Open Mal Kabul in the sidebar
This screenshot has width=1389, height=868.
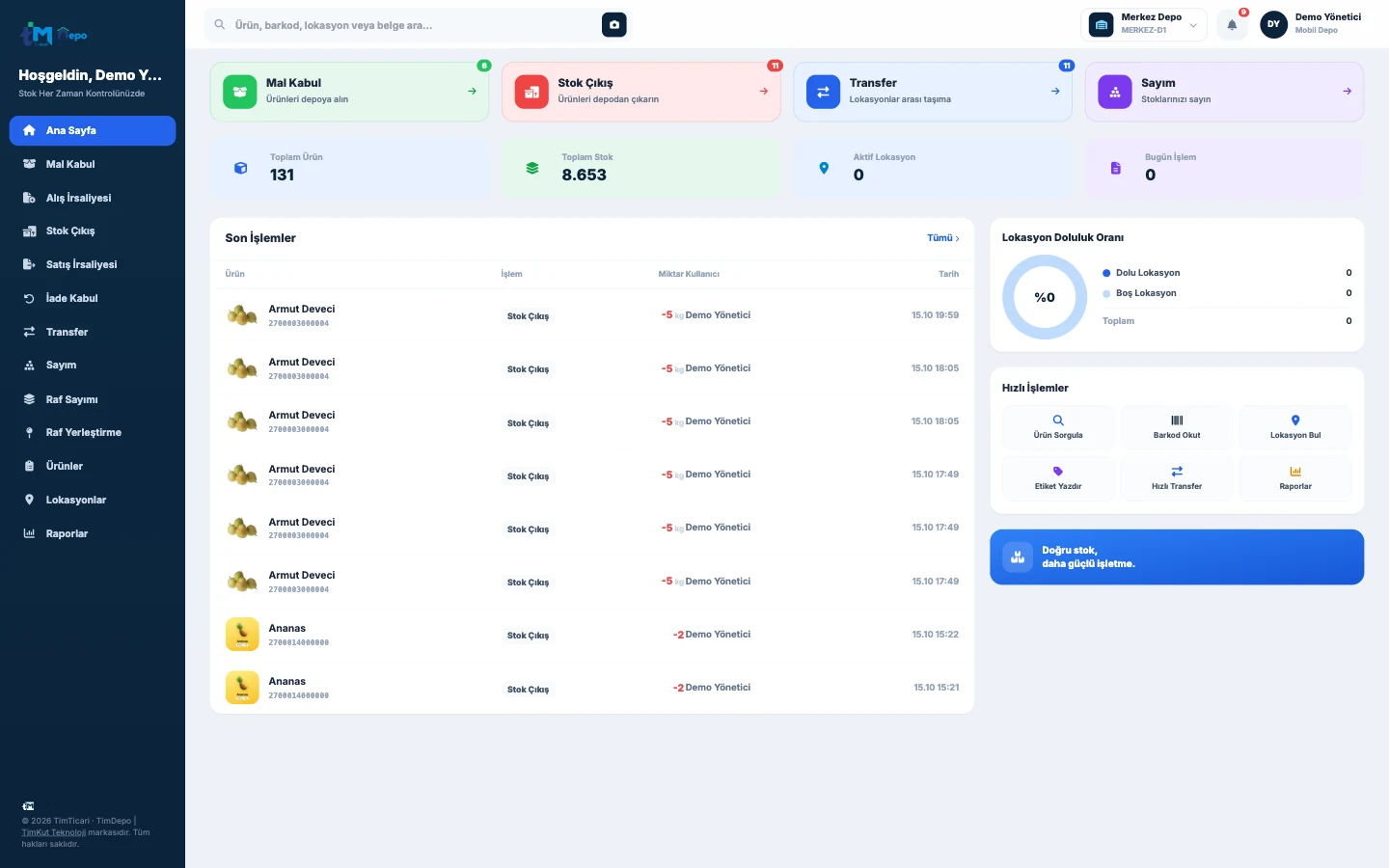tap(93, 164)
